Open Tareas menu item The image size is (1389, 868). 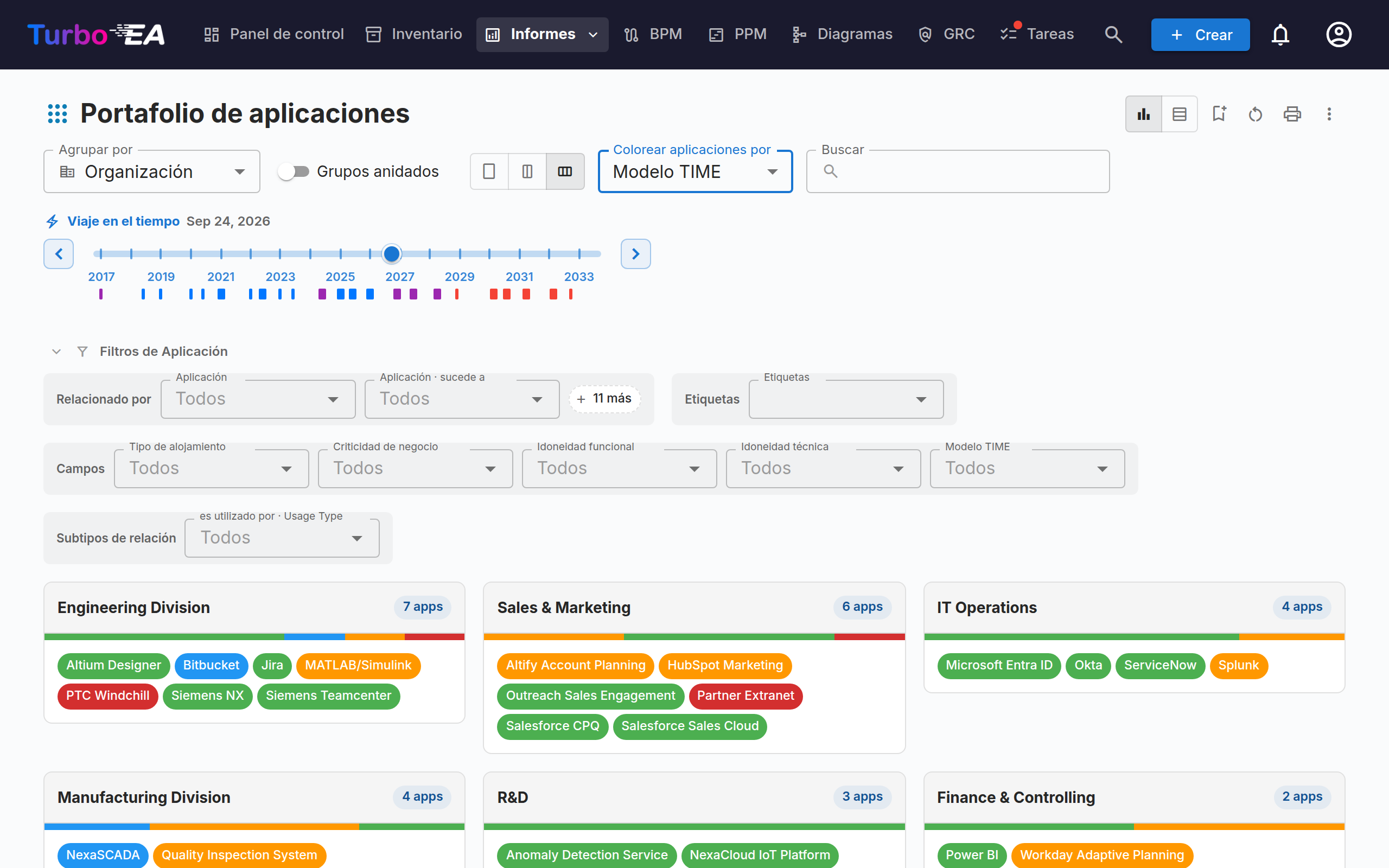1036,34
